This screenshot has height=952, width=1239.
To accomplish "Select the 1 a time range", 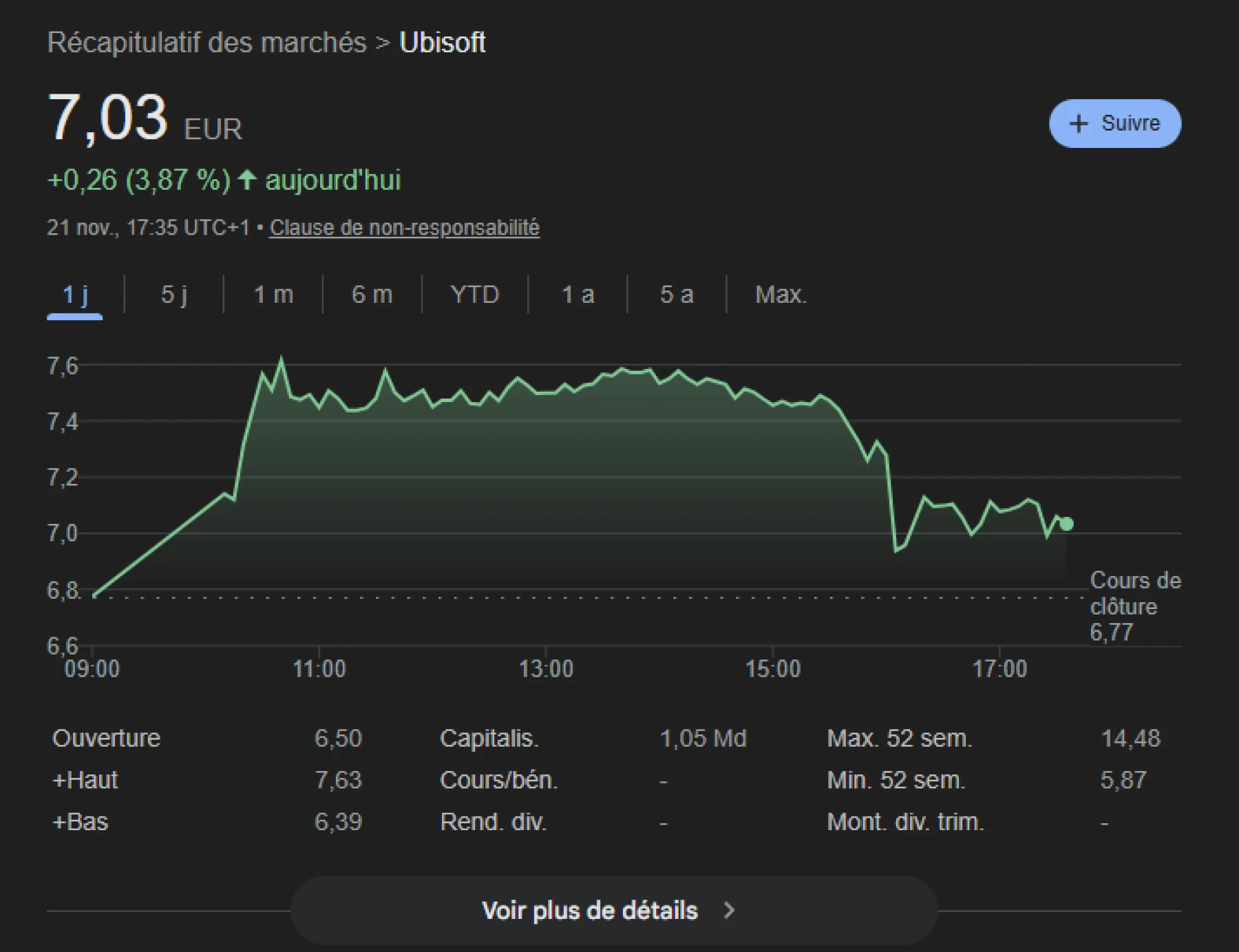I will click(x=577, y=295).
